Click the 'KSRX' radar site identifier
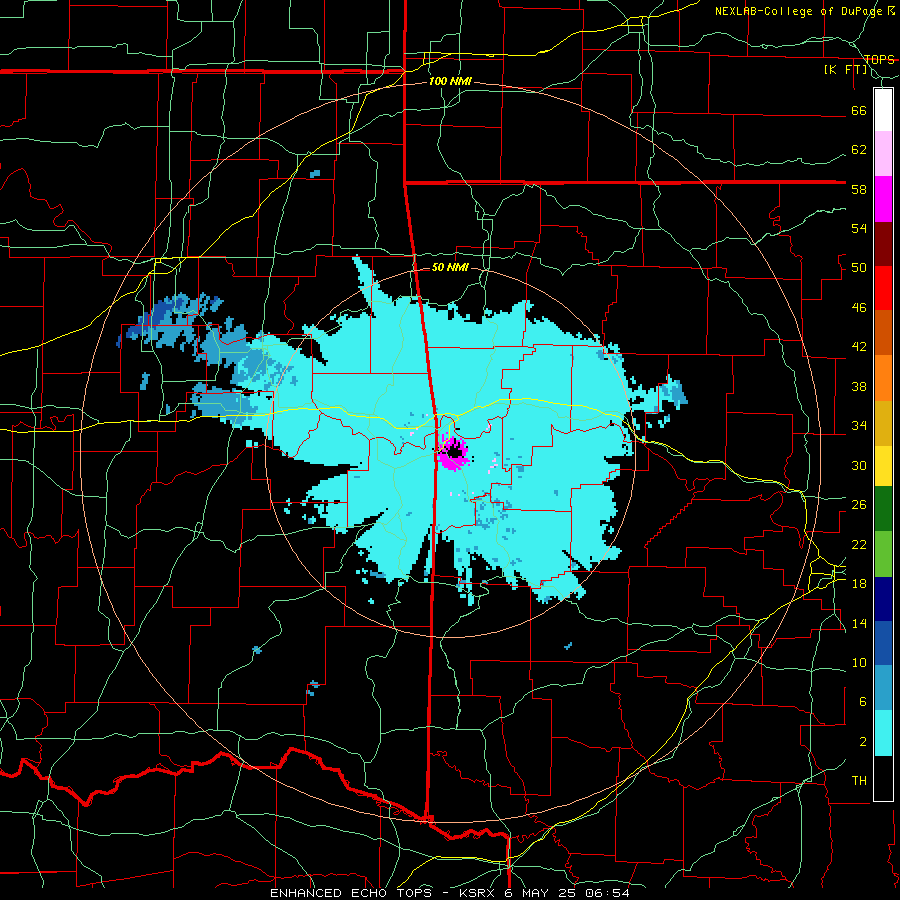Screen dimensions: 900x900 click(x=479, y=893)
